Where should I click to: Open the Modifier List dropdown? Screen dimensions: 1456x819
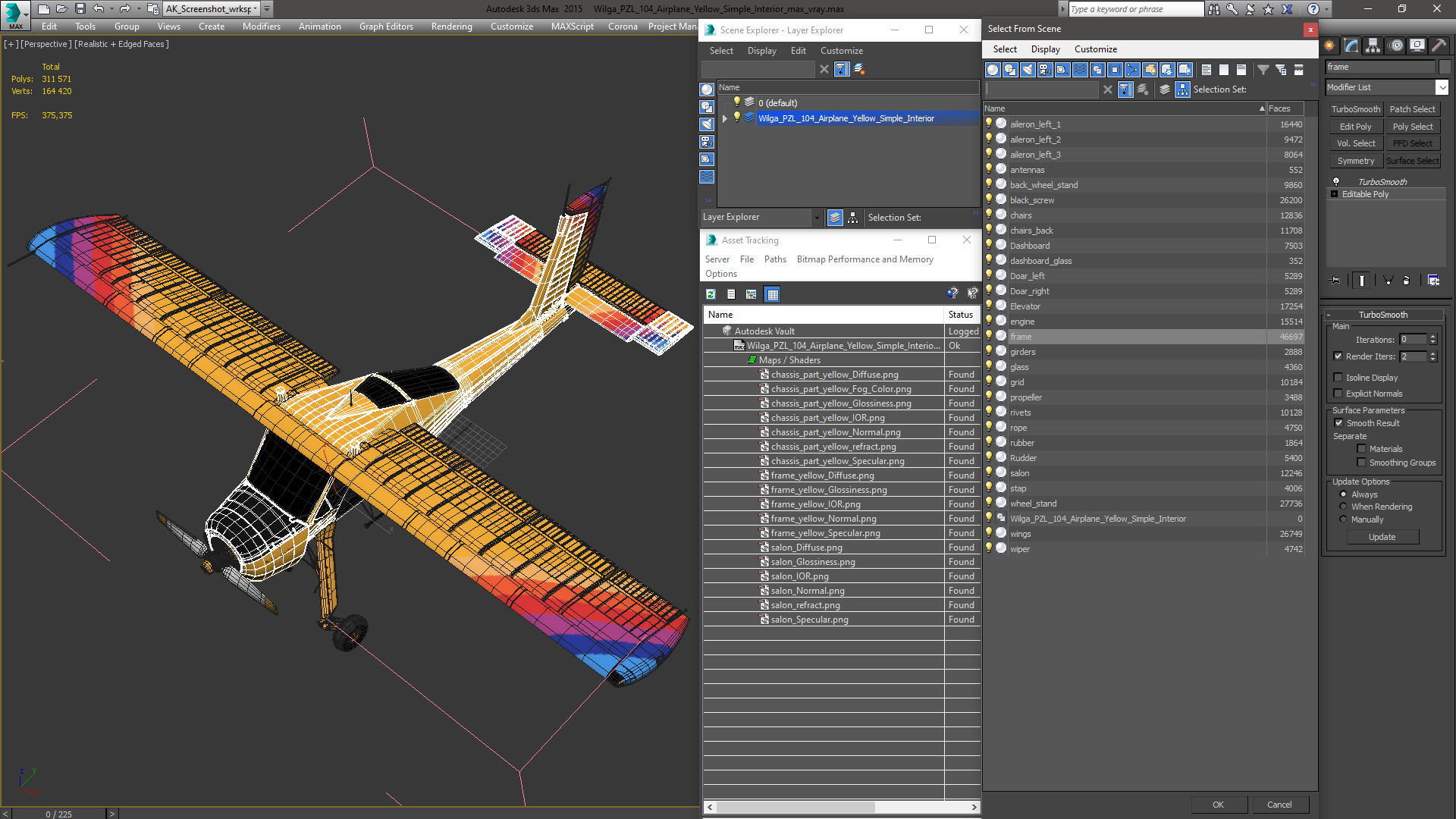[x=1442, y=87]
